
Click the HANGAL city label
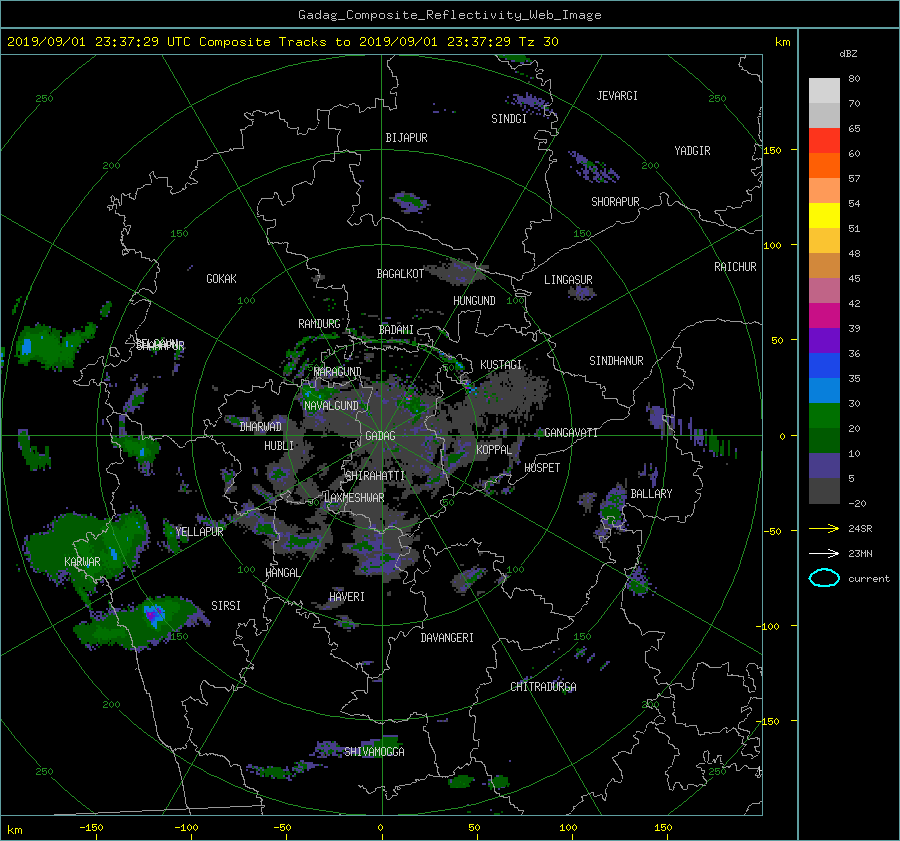[282, 573]
